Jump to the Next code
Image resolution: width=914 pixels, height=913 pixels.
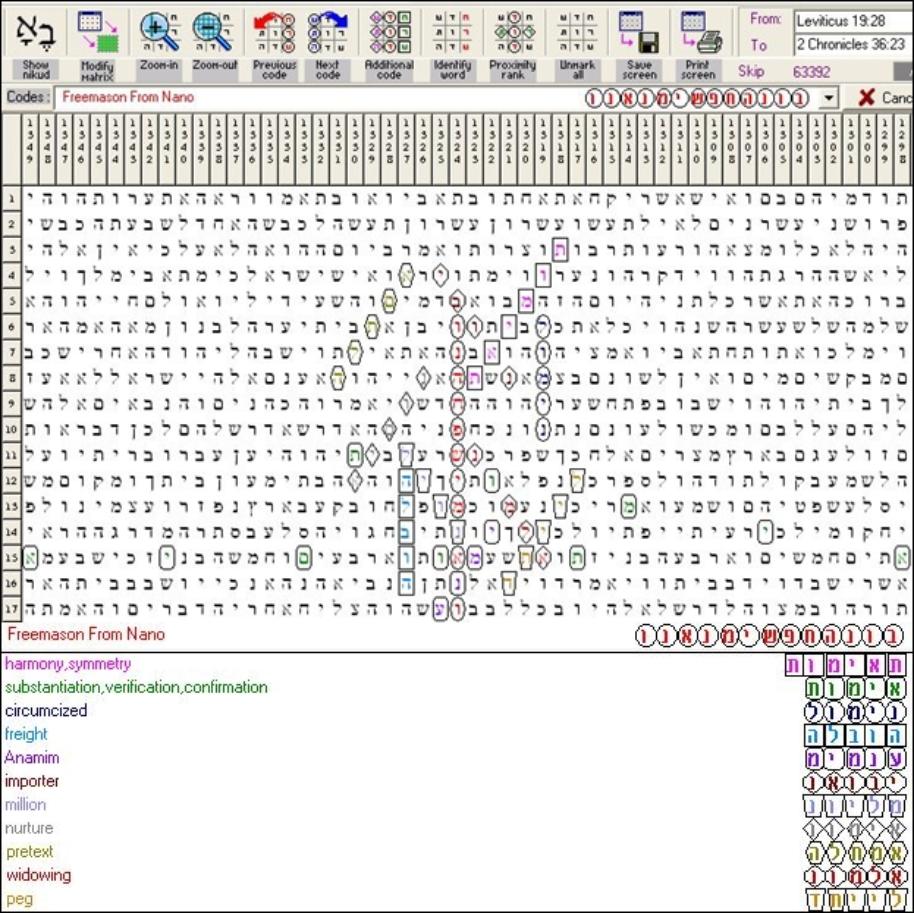[328, 33]
